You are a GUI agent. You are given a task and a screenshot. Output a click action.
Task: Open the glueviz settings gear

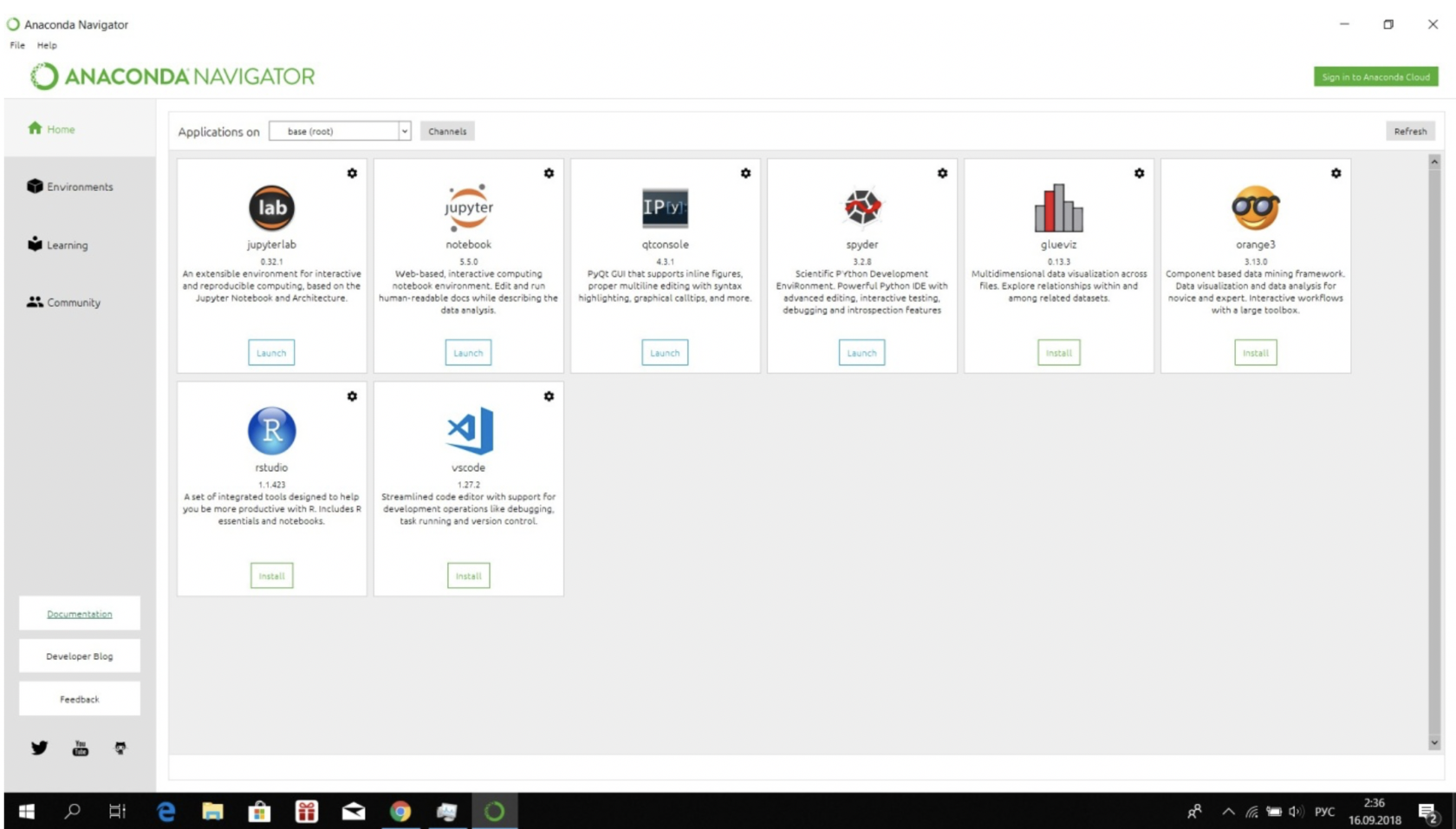click(x=1139, y=173)
